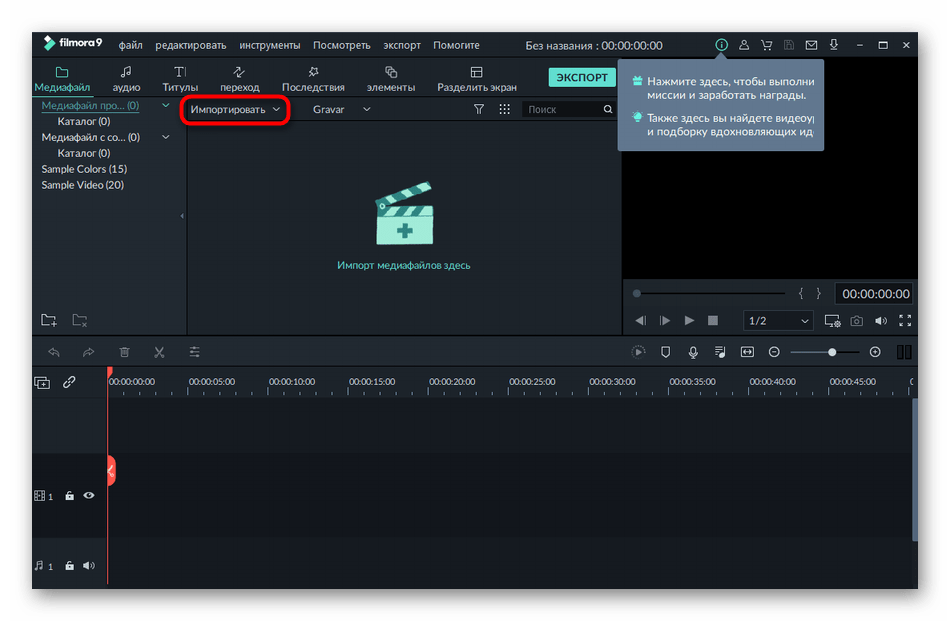The width and height of the screenshot is (950, 621).
Task: Click the Импорт медиафайлов здесь link
Action: click(x=403, y=265)
